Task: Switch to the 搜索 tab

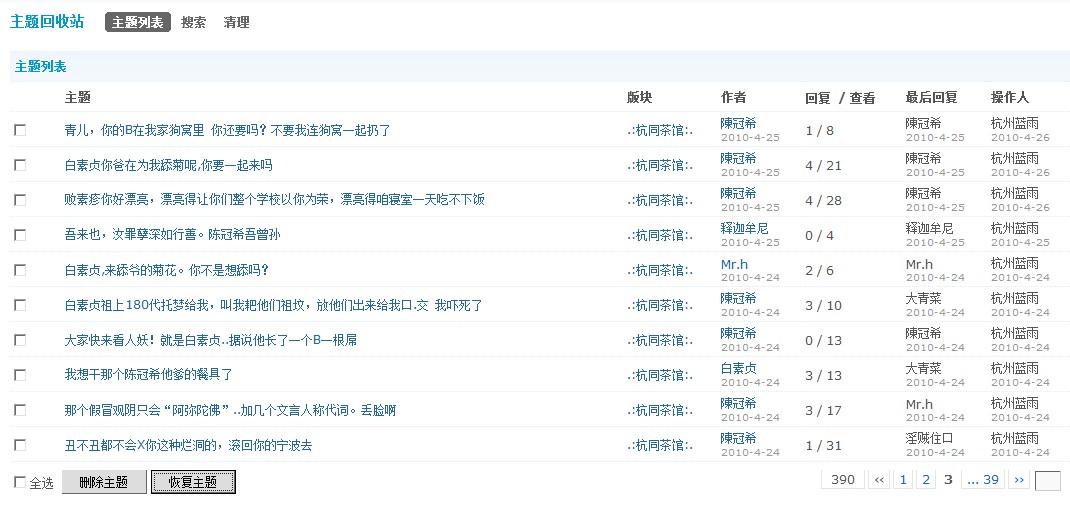Action: [193, 22]
